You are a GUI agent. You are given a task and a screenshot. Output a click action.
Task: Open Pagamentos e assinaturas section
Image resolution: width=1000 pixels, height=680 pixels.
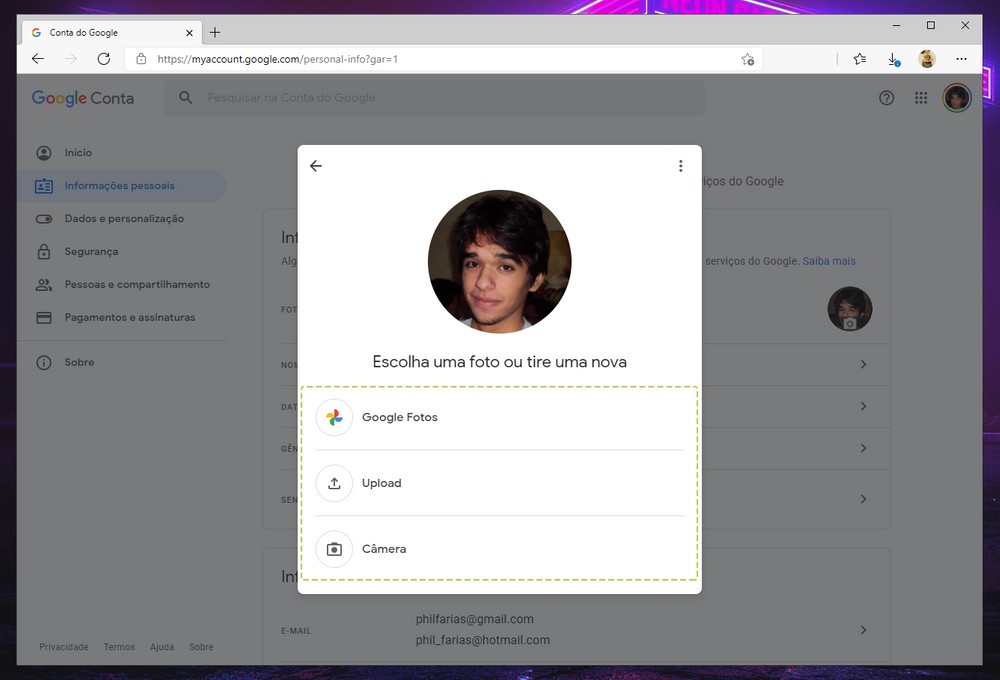(x=130, y=318)
